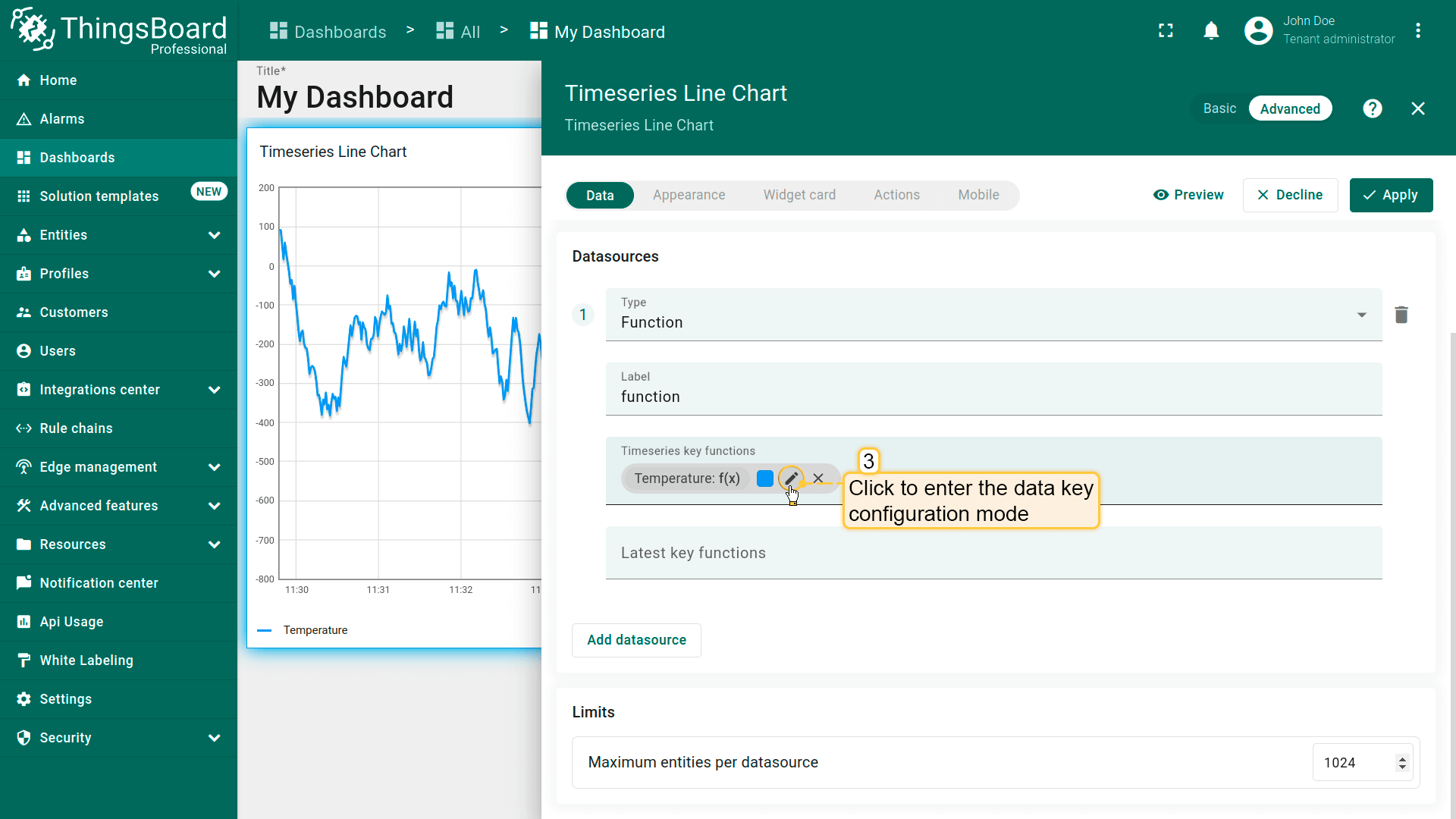
Task: Switch to Basic mode
Action: point(1219,108)
